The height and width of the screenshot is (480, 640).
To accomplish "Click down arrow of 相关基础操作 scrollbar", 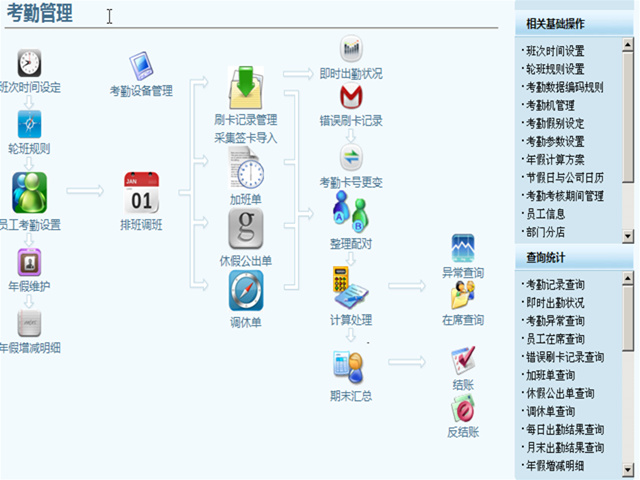I will [x=628, y=236].
